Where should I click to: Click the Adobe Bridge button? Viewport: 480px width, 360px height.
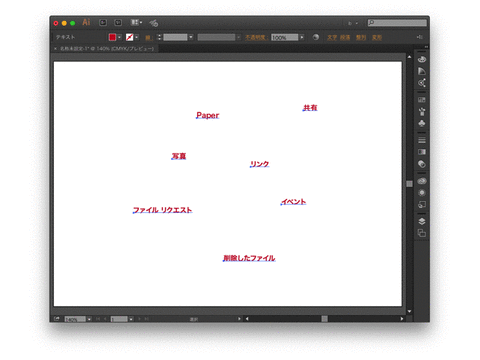[x=103, y=23]
